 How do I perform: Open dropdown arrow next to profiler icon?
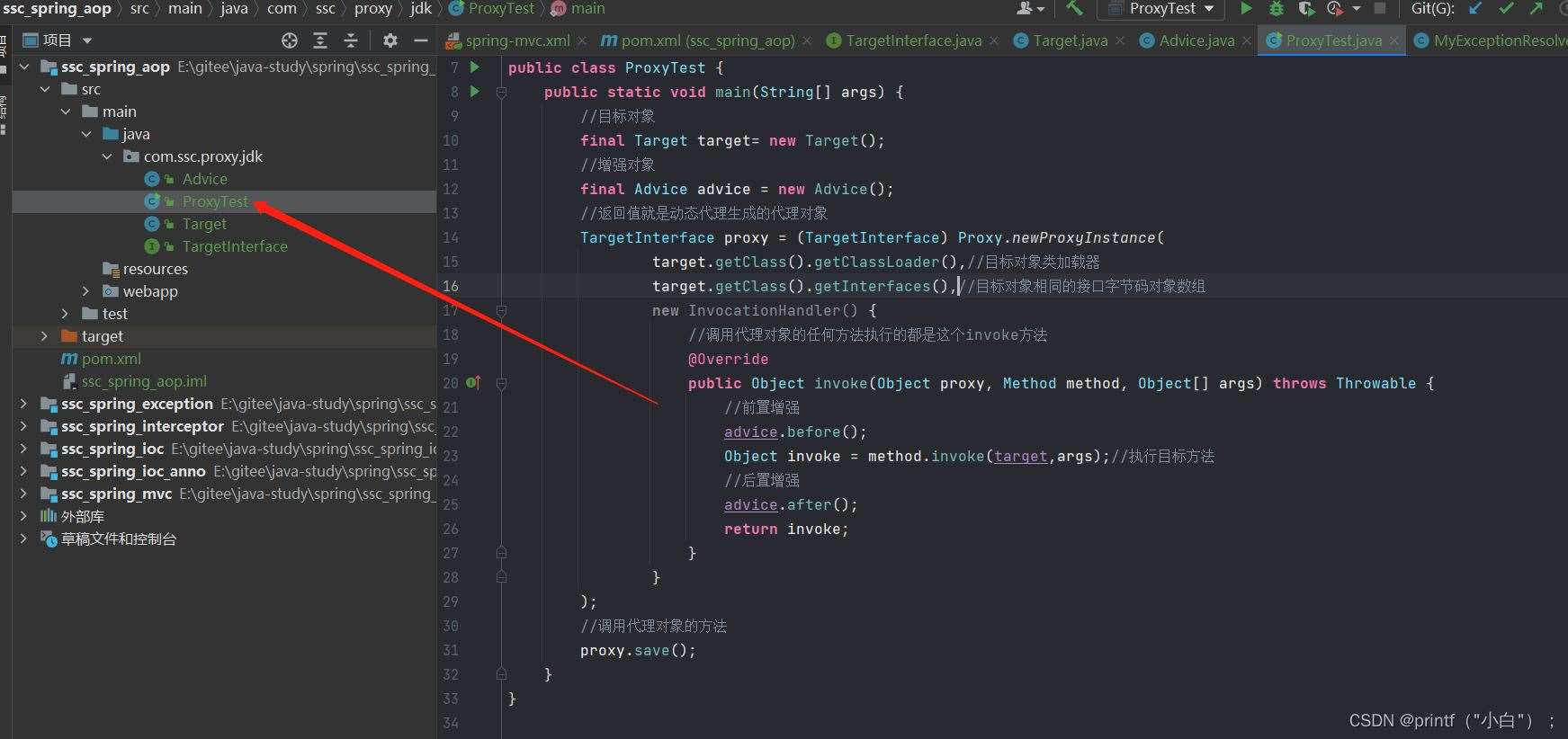[x=1355, y=9]
